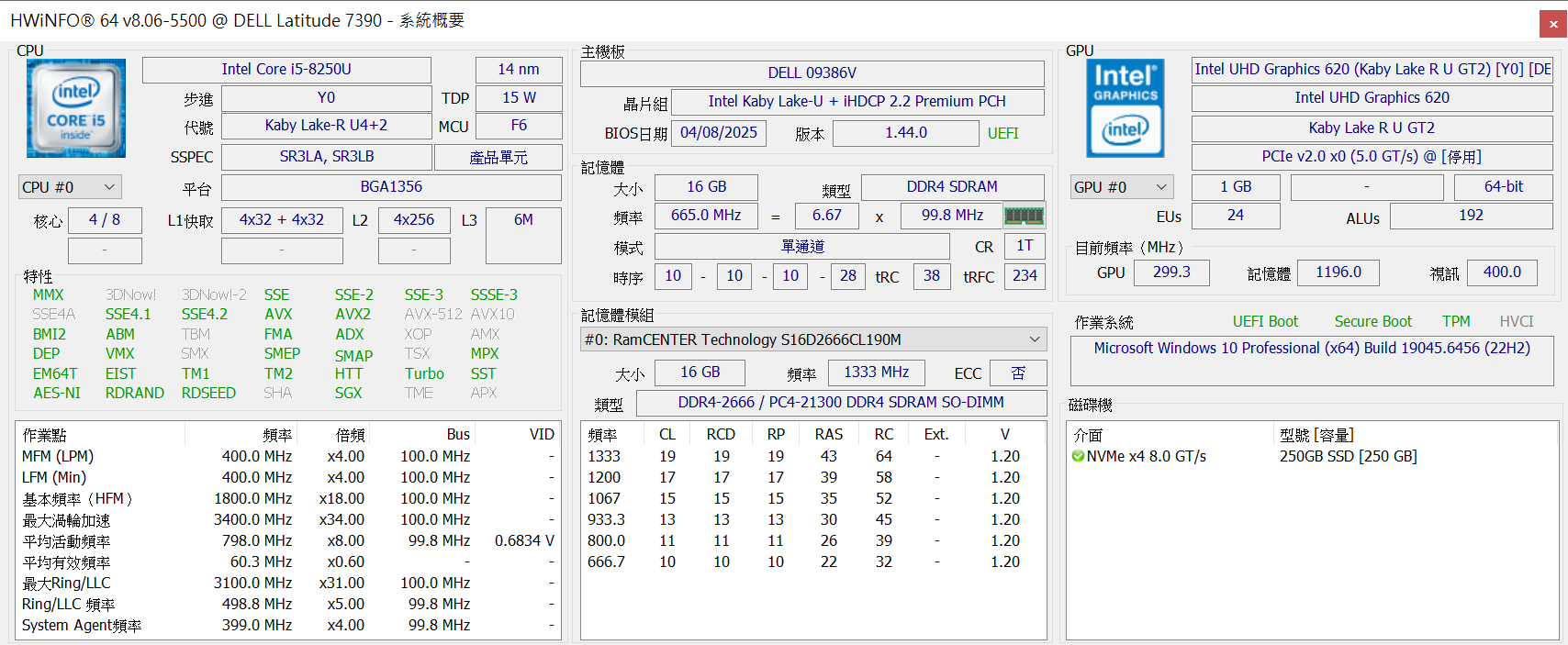Click the SGX feature flag

tap(348, 394)
